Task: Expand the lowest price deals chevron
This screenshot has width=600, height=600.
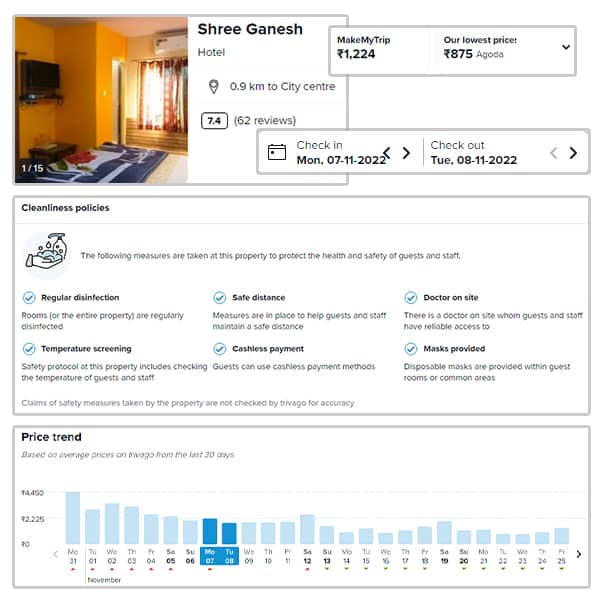Action: coord(566,47)
